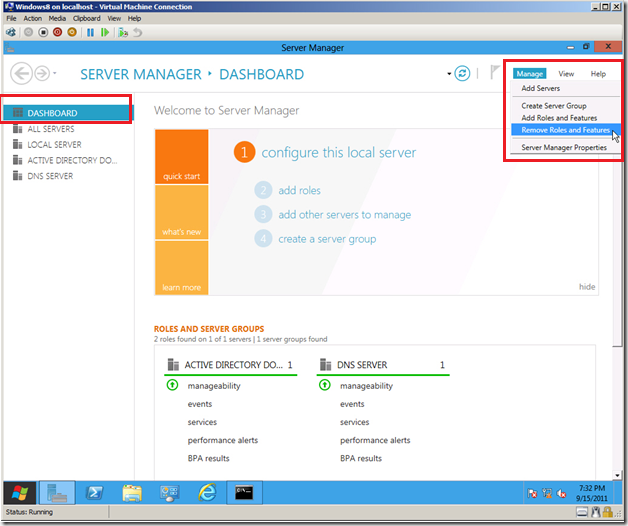Open the Server Manager Help menu
Screen dimensions: 628x526
coord(598,74)
